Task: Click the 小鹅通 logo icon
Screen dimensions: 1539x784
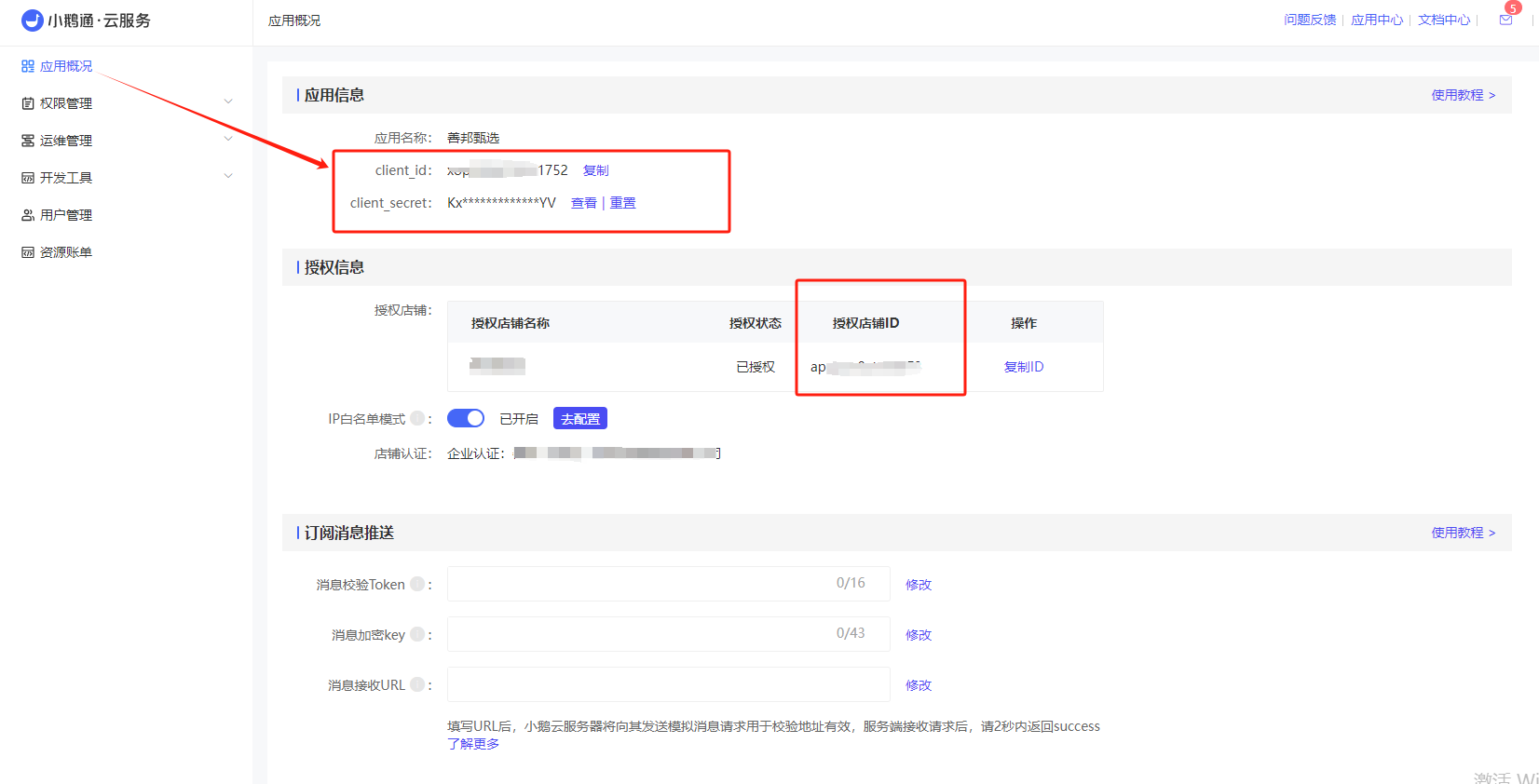Action: [x=32, y=20]
